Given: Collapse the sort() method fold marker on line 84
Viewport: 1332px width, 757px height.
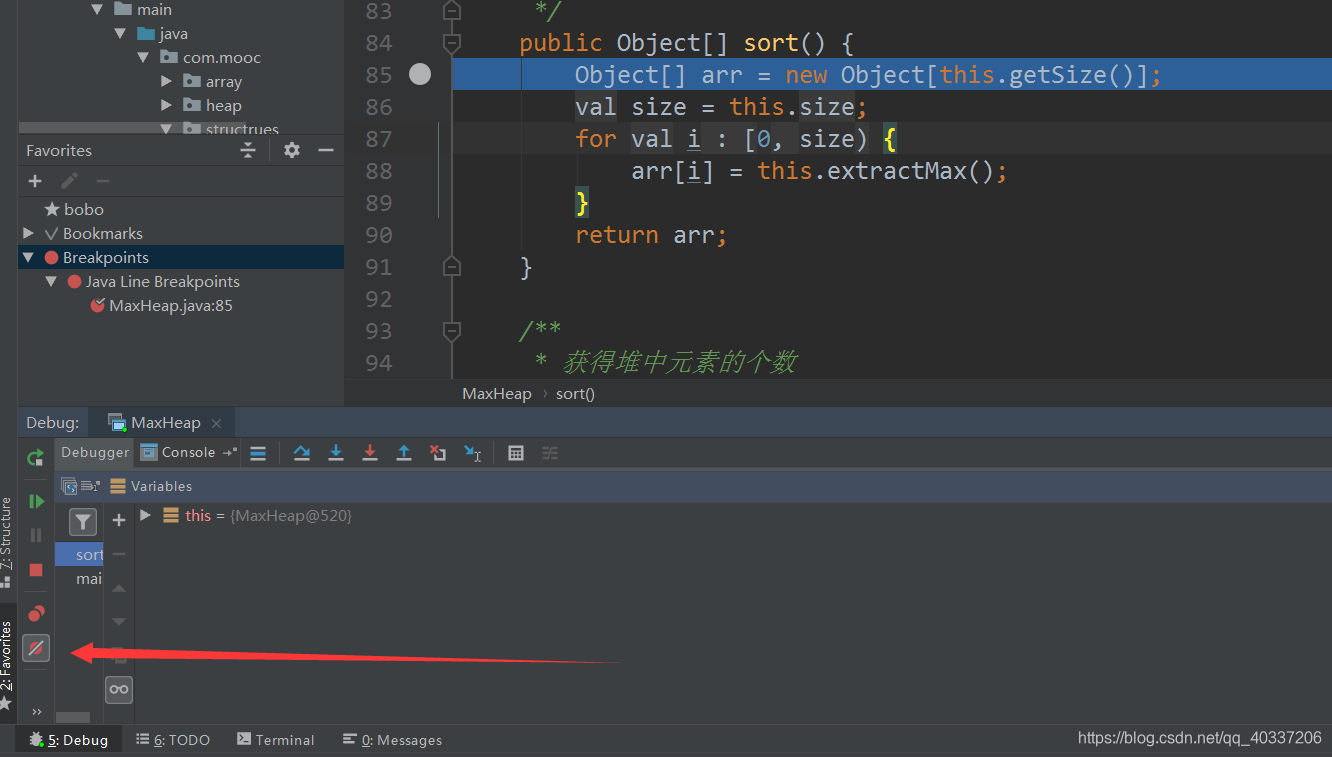Looking at the screenshot, I should (452, 42).
